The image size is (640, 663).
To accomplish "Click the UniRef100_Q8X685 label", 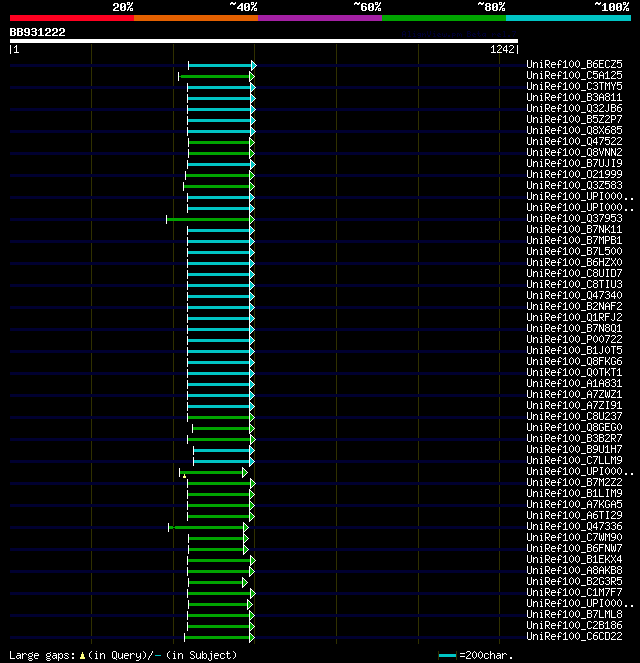I will tap(574, 130).
